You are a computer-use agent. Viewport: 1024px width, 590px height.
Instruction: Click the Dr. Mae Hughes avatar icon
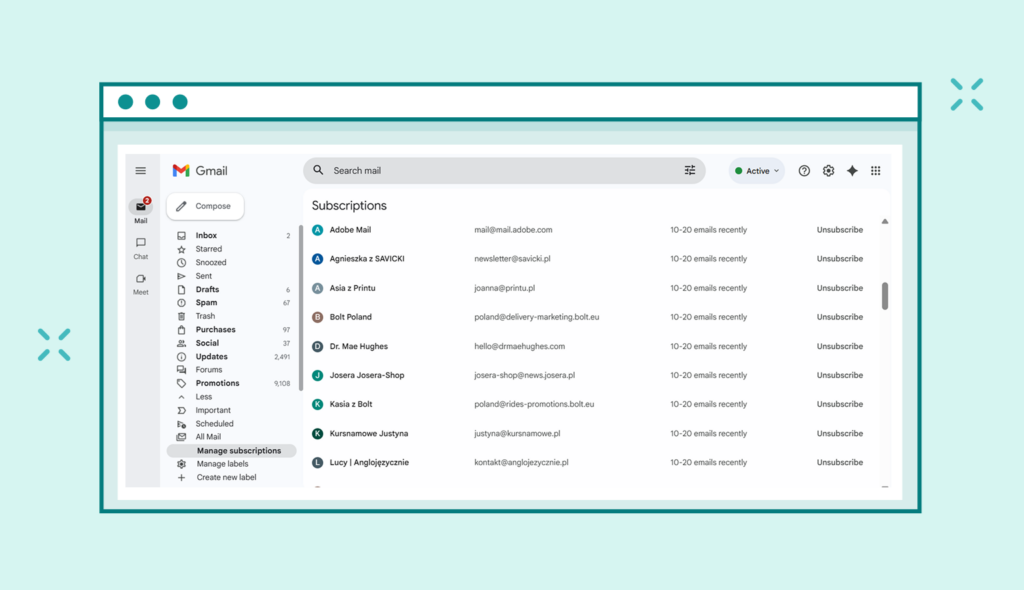317,346
